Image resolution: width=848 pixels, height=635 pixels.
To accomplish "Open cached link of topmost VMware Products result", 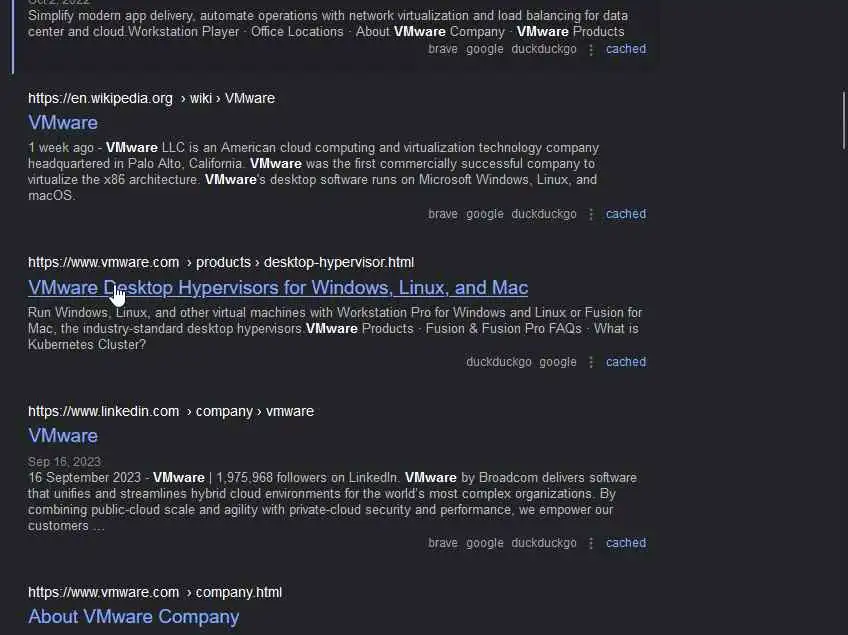I will [626, 49].
